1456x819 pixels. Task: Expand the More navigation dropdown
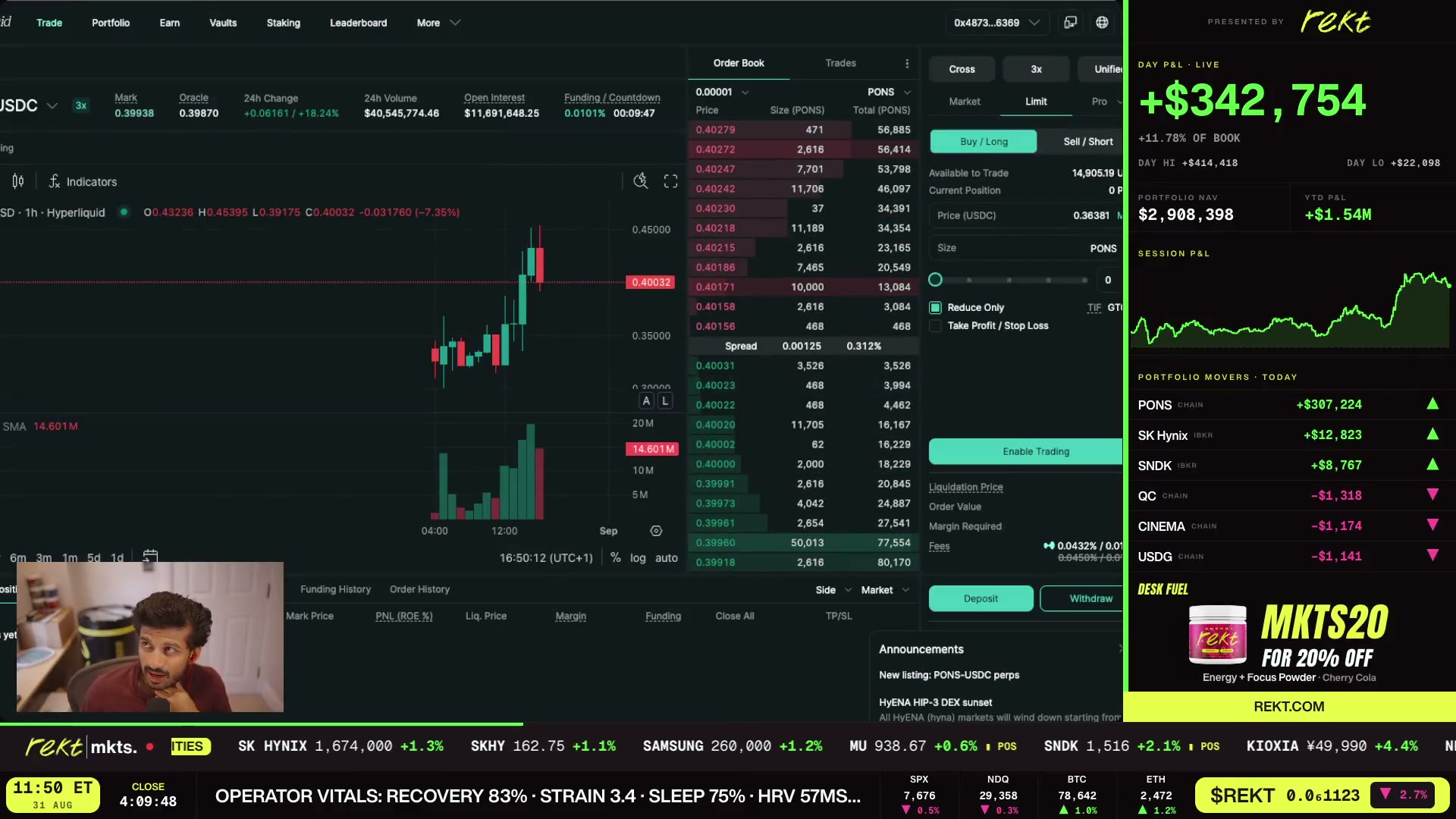438,23
